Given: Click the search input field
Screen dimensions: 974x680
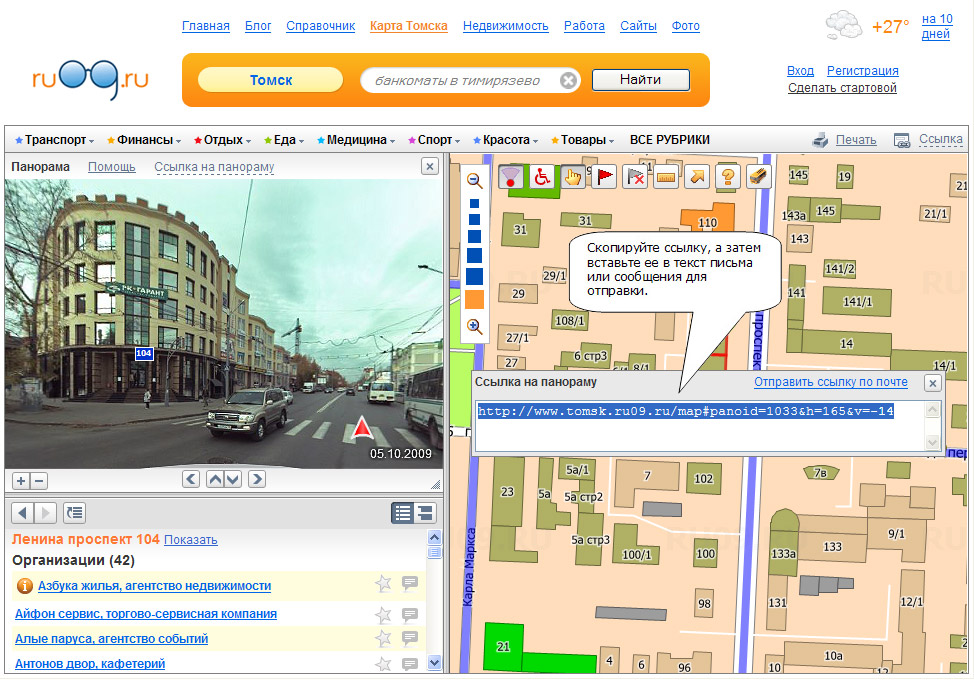Looking at the screenshot, I should pos(458,80).
